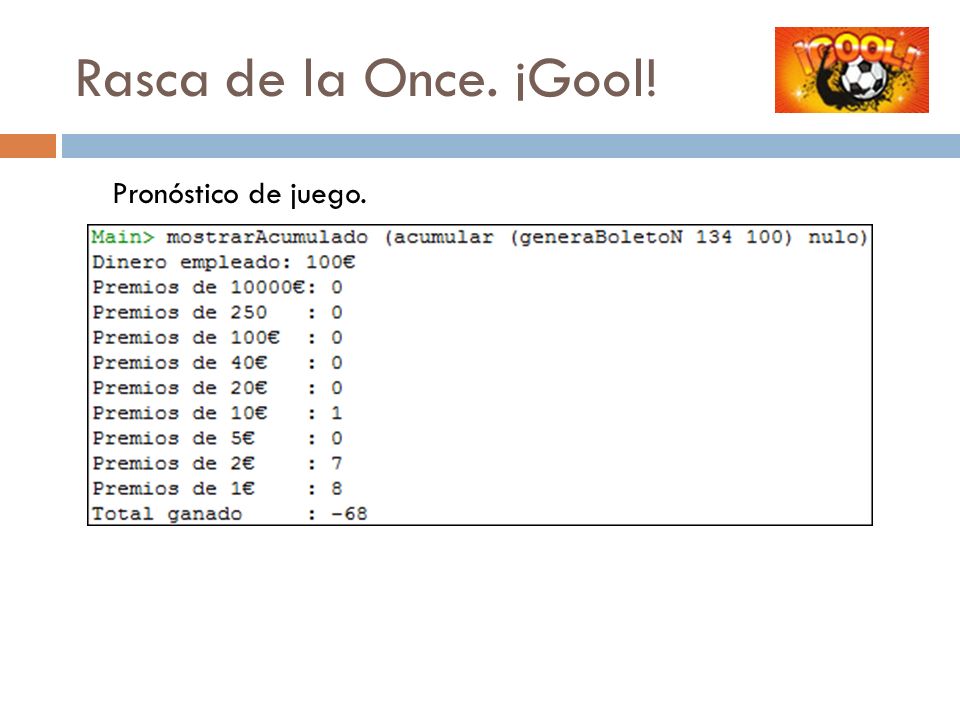Select the 'Premios de 10000€: 0' row
The width and height of the screenshot is (960, 720).
click(x=217, y=288)
